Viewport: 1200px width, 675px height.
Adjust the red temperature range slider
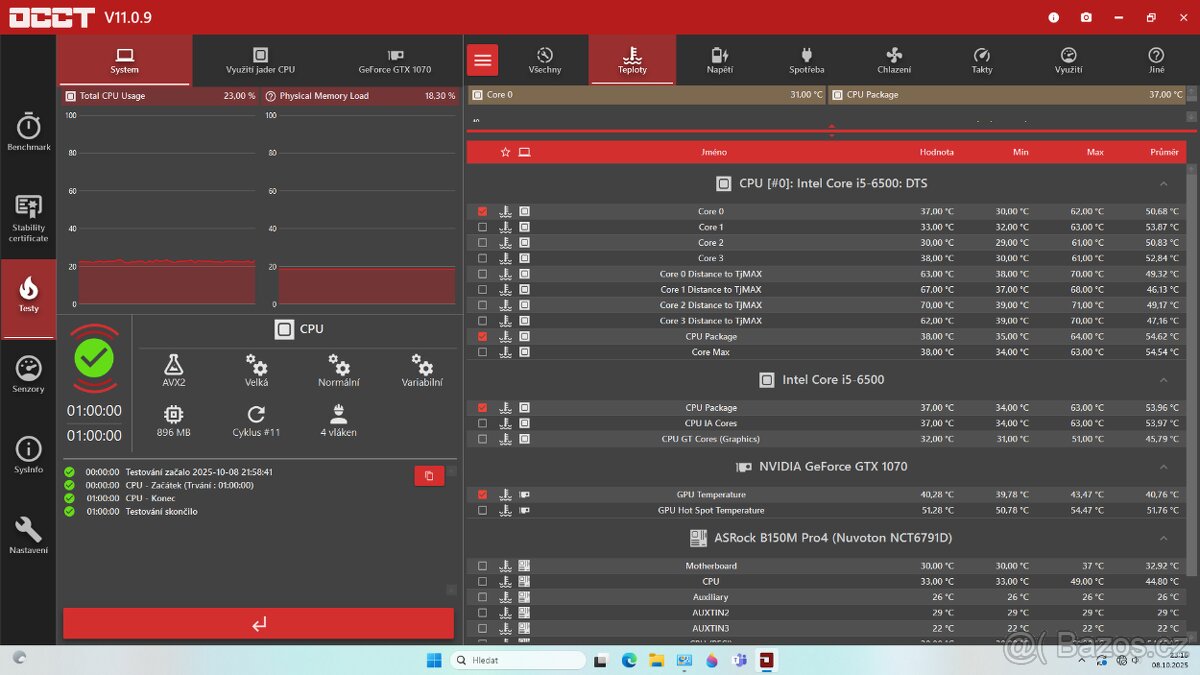coord(831,128)
